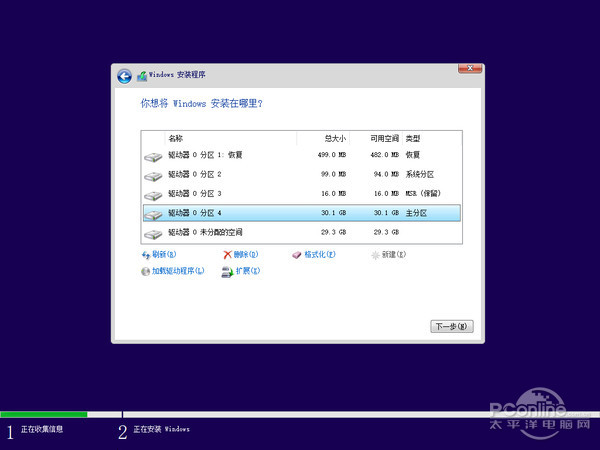Sort by the 名称 column header
Viewport: 600px width, 450px height.
[231, 139]
